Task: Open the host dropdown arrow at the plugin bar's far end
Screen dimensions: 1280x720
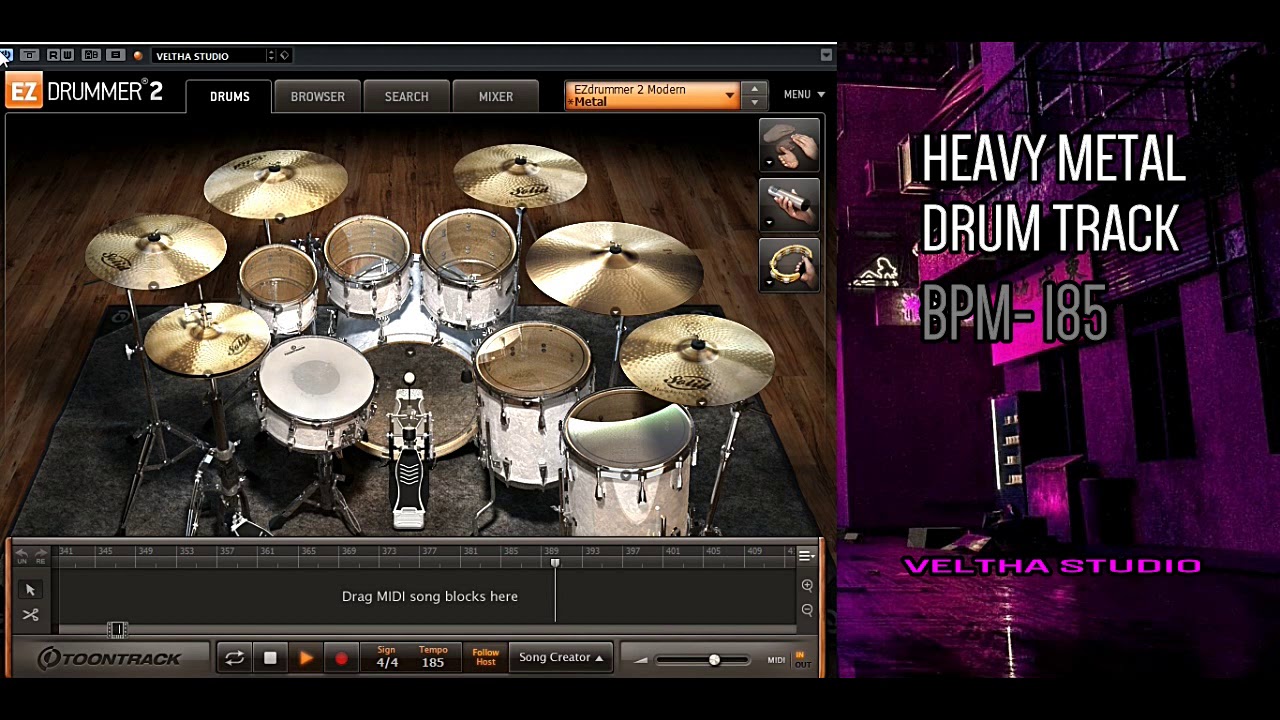Action: click(826, 55)
